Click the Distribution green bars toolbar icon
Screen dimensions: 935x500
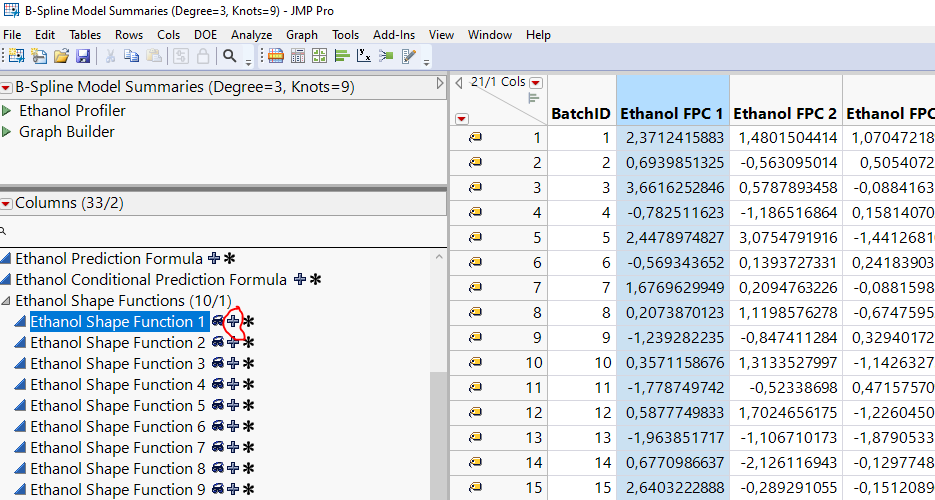[342, 57]
